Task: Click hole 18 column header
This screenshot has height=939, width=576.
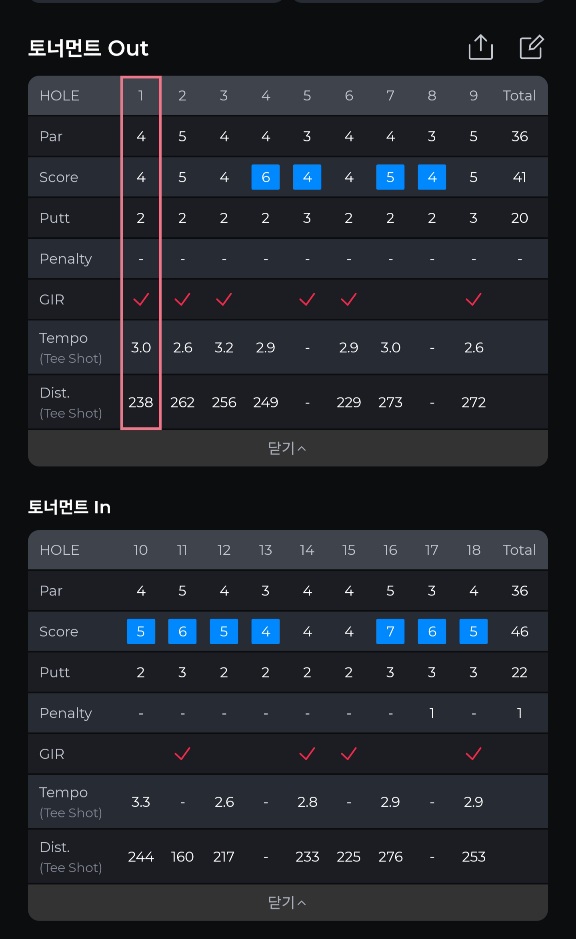Action: point(473,550)
